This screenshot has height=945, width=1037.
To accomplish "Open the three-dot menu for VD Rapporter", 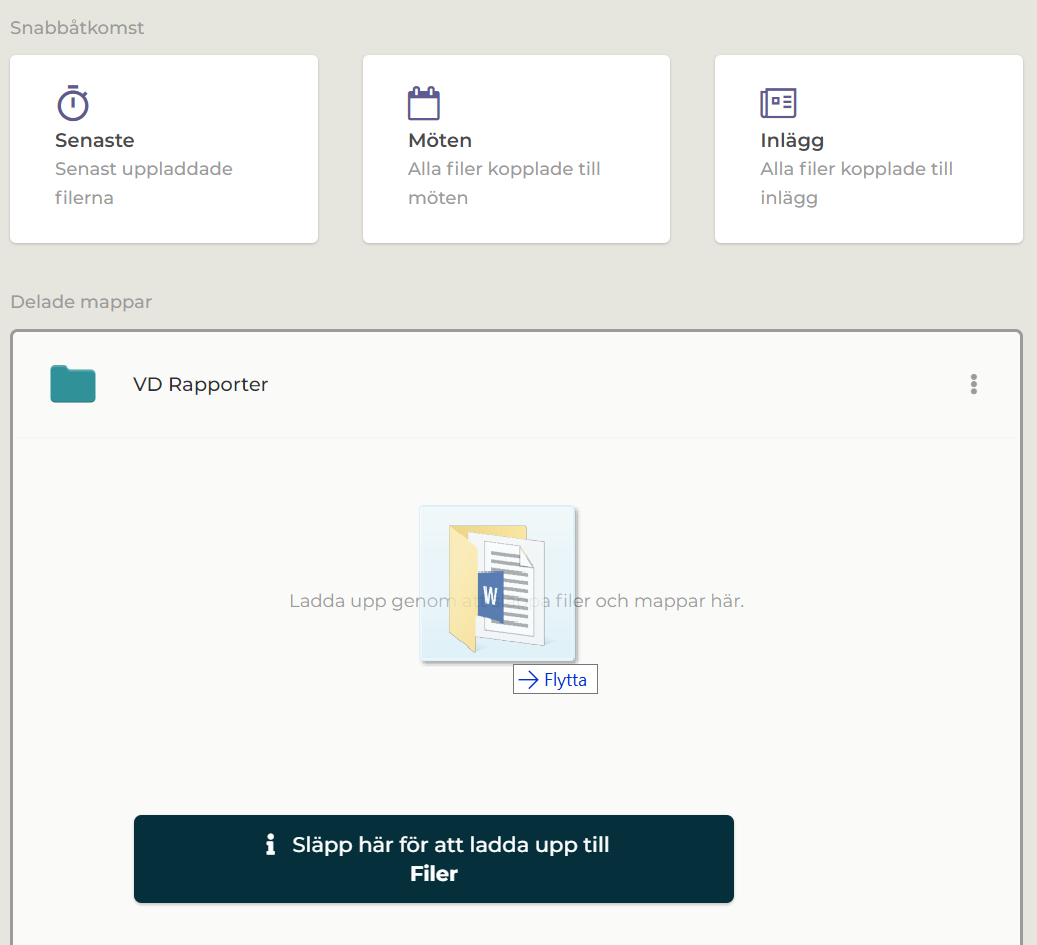I will [x=973, y=384].
